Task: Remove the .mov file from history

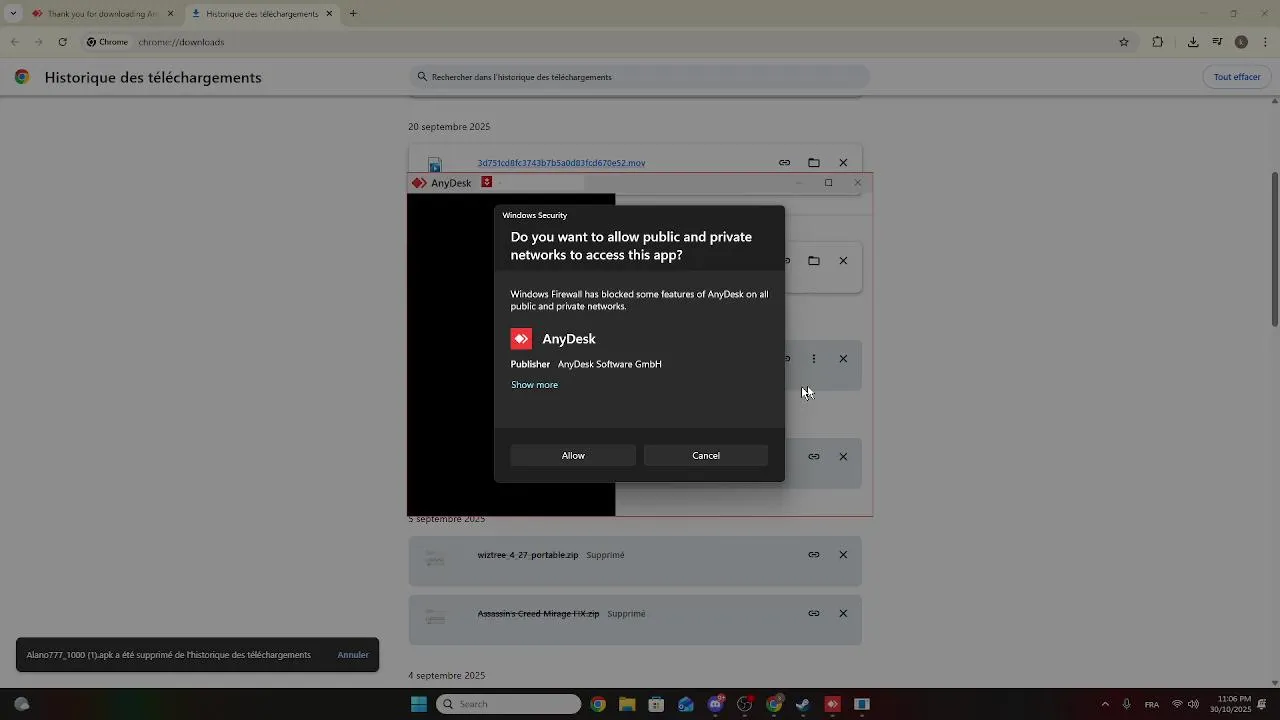Action: (x=843, y=163)
